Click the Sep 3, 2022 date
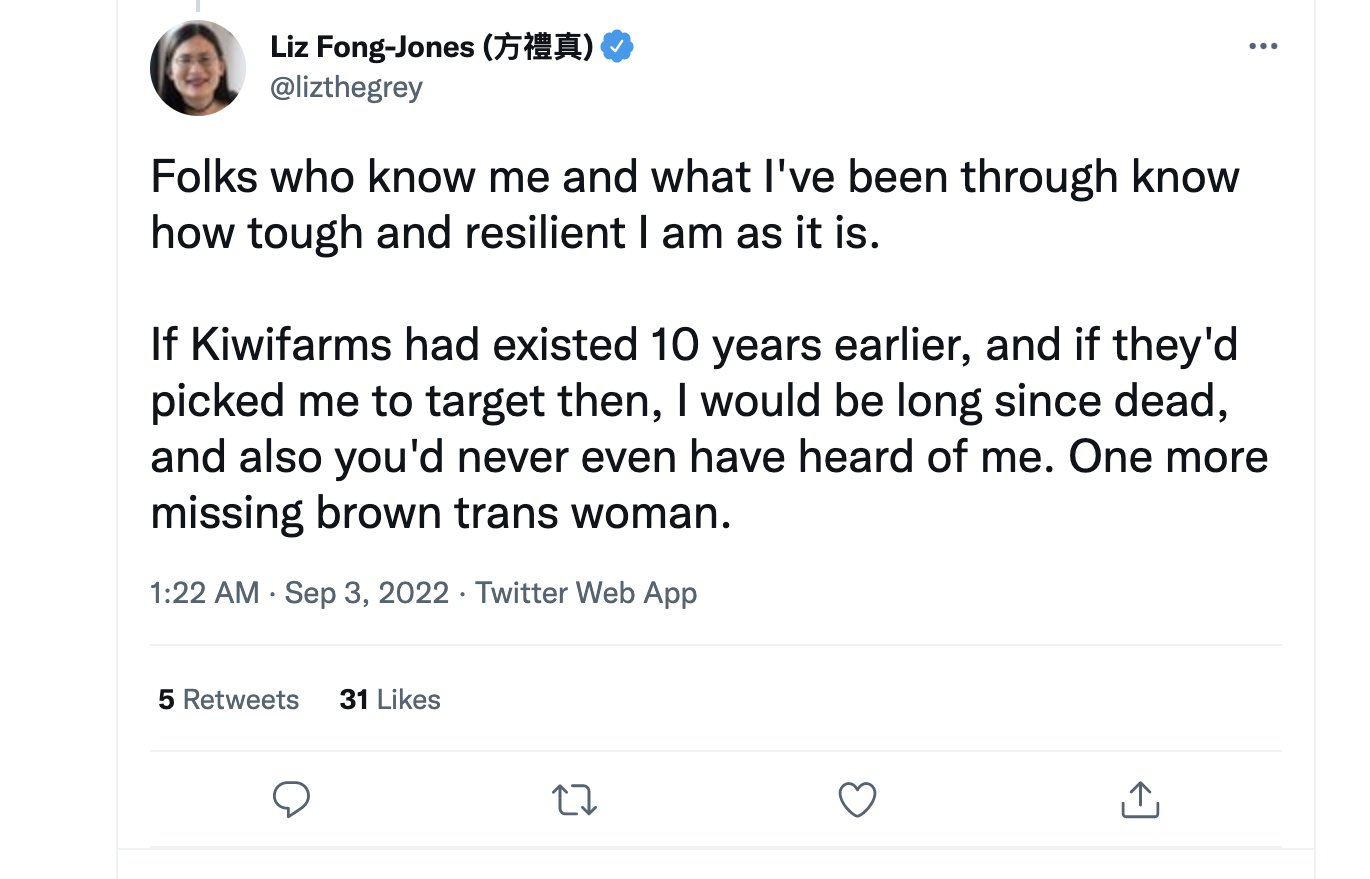 pos(367,593)
